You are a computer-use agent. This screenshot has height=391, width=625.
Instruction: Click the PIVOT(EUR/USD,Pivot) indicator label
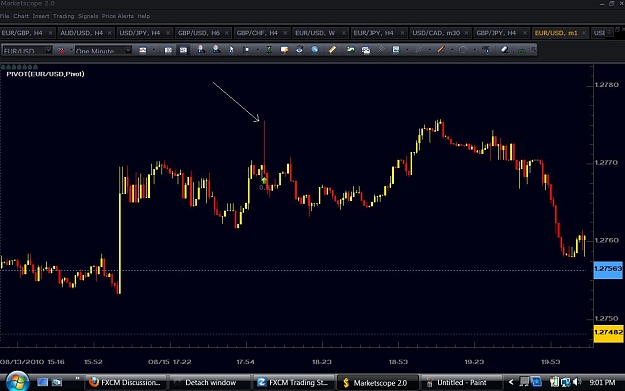pos(45,74)
